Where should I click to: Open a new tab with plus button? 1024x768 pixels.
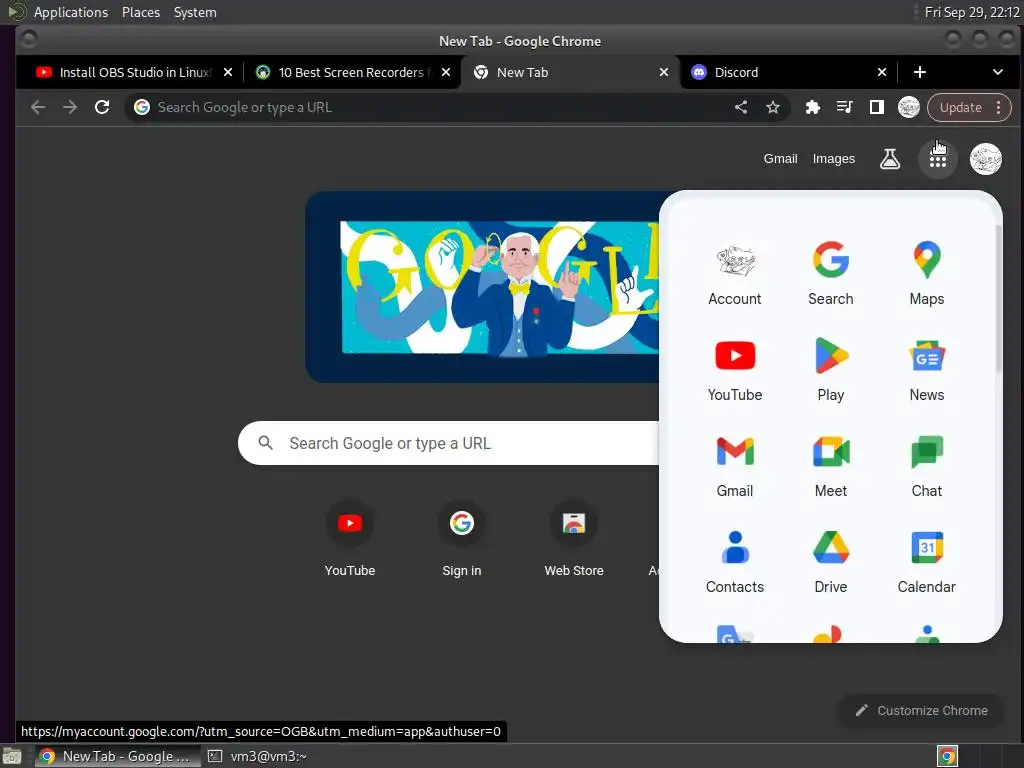tap(920, 72)
